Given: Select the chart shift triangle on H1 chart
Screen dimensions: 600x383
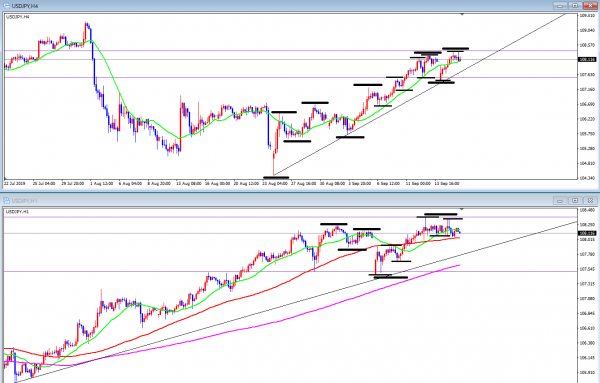Looking at the screenshot, I should click(462, 209).
